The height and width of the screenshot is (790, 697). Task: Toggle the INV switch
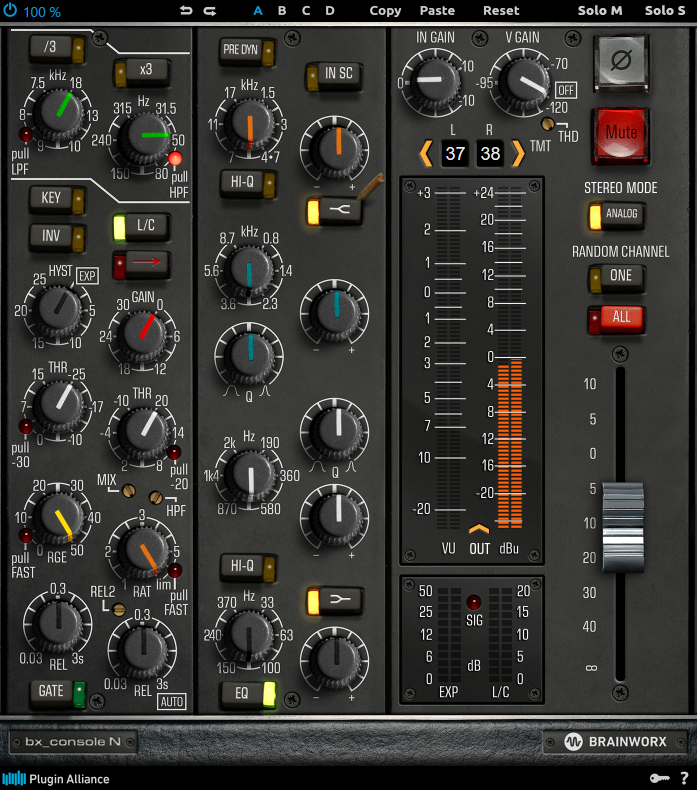coord(57,237)
